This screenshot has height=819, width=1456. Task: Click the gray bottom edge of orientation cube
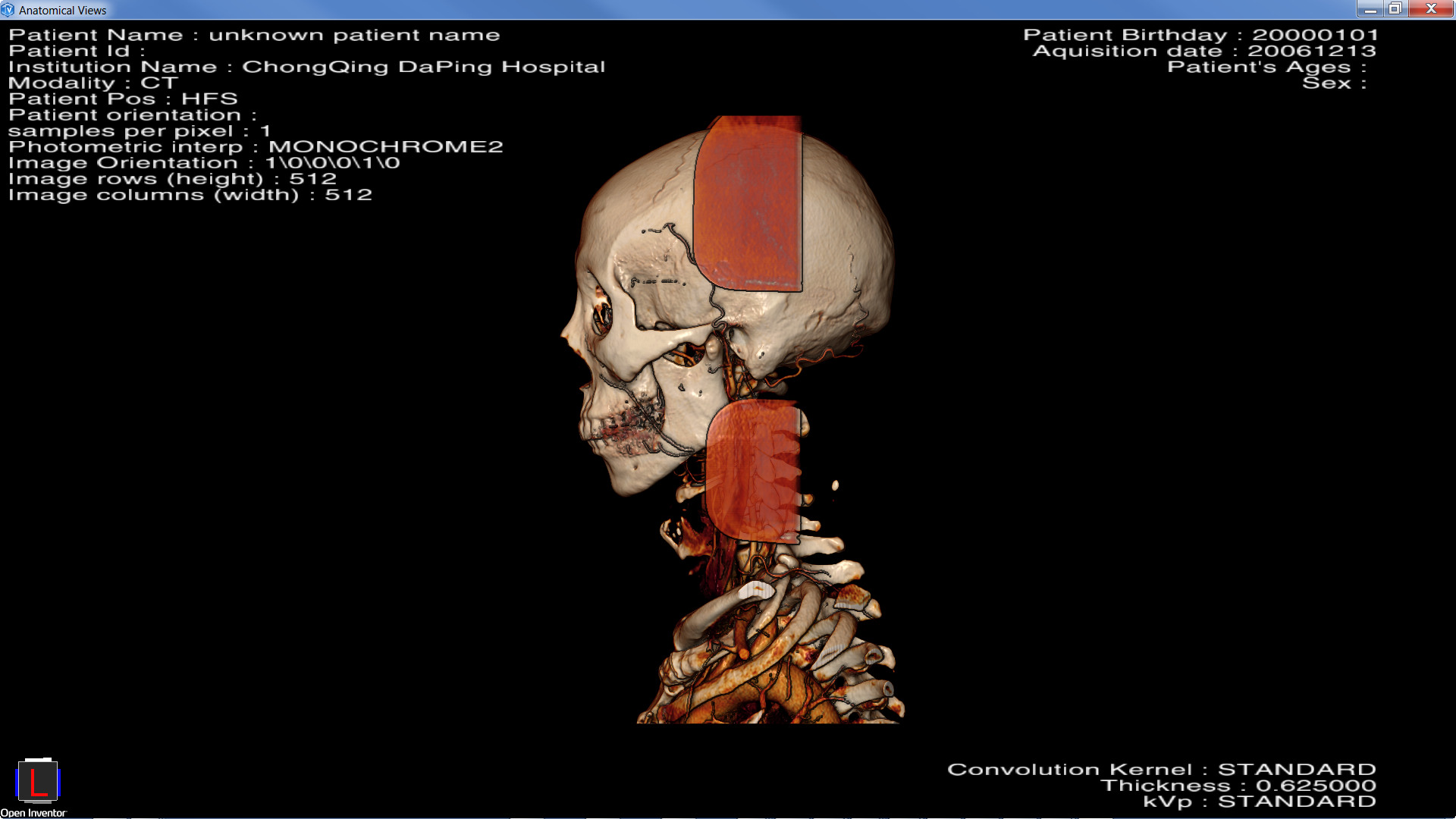click(38, 802)
